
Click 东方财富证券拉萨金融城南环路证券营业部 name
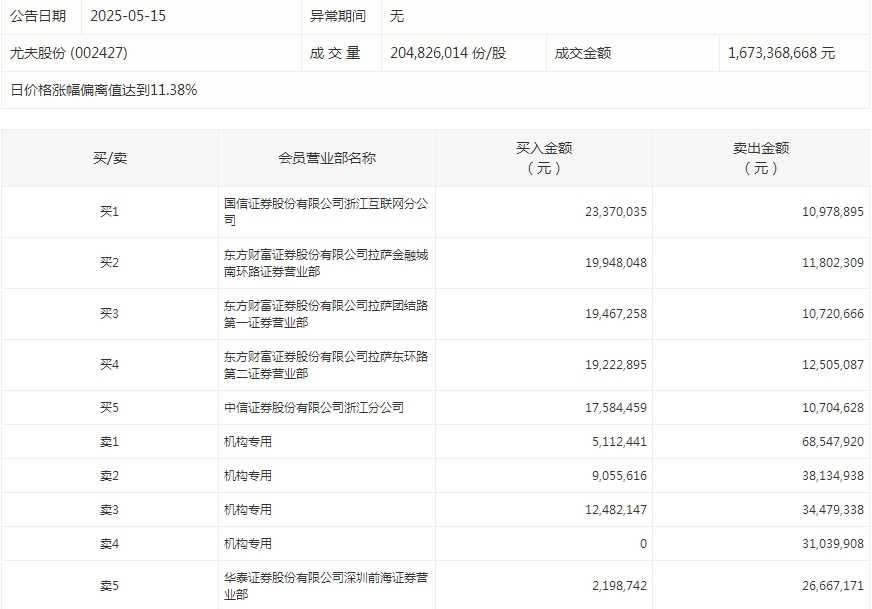pos(326,263)
